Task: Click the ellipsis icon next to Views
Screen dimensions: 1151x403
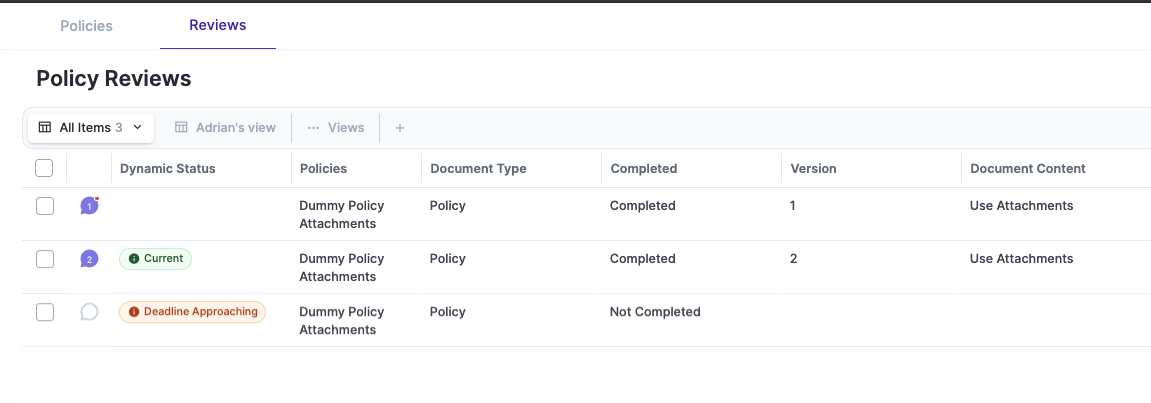Action: [313, 128]
